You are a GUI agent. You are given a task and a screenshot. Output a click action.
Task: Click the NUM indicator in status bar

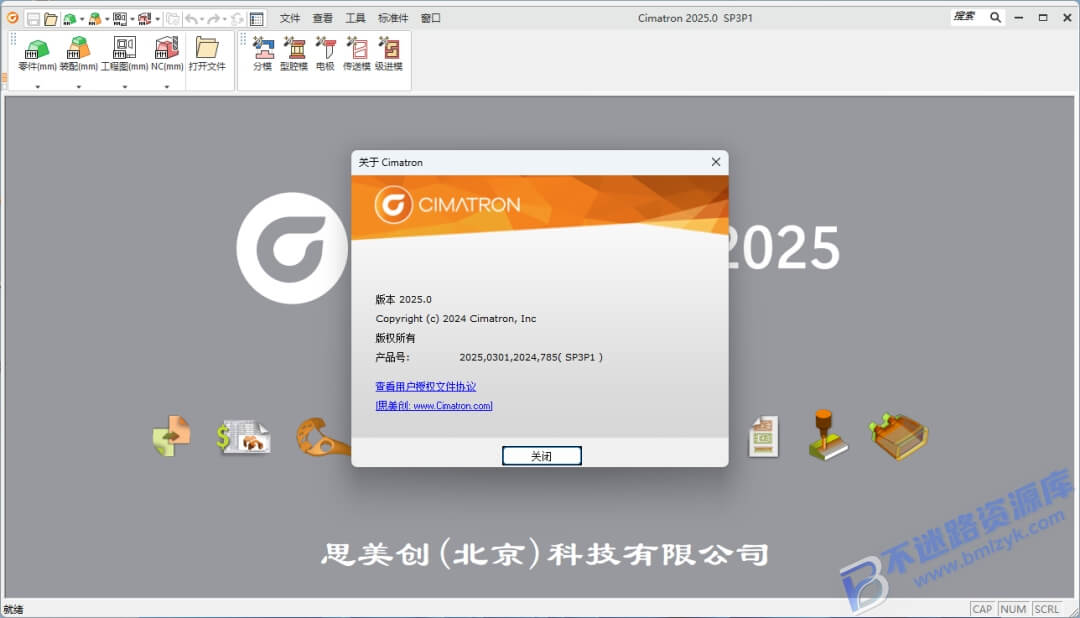tap(1013, 609)
